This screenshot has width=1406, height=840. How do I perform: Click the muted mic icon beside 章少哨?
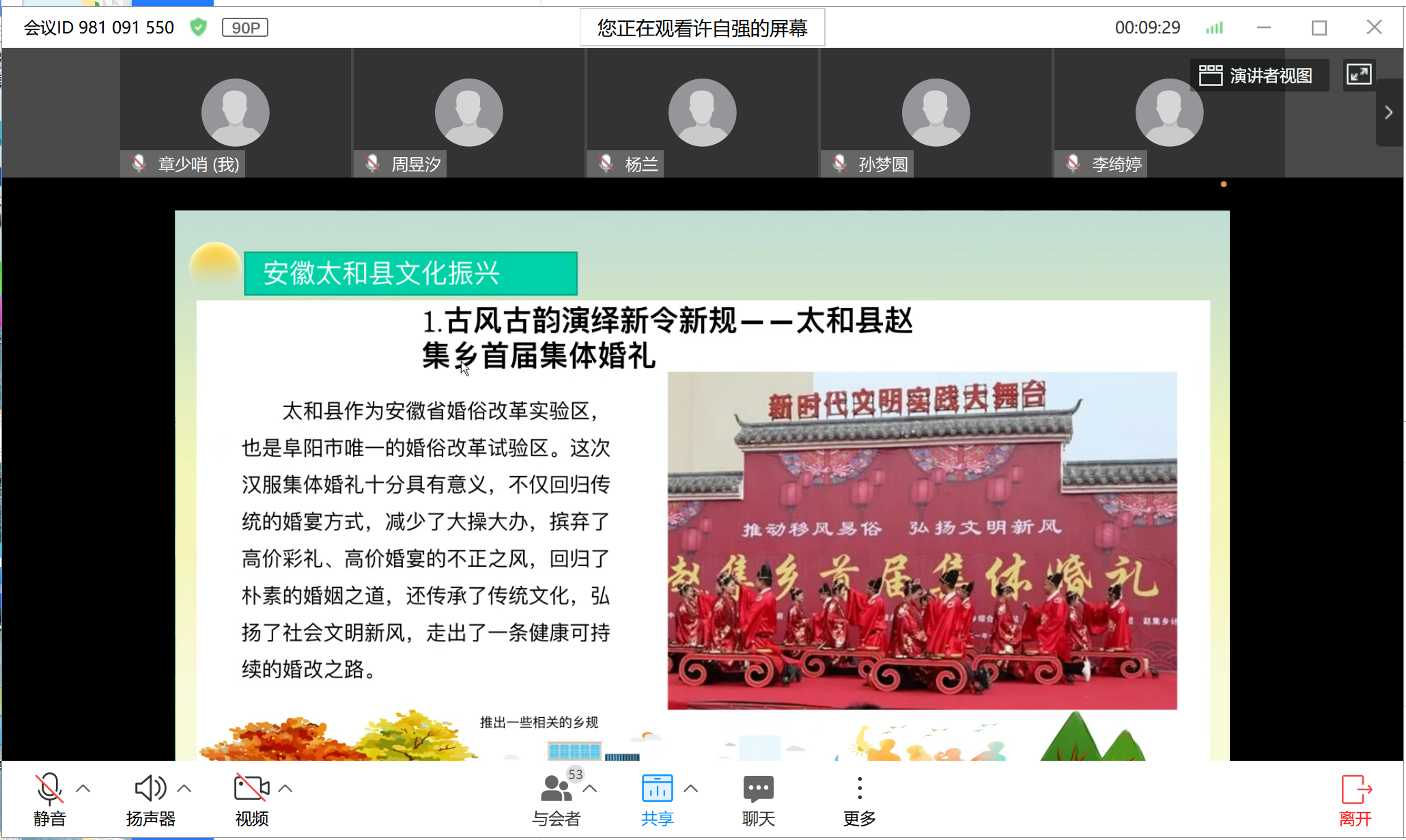[x=139, y=163]
